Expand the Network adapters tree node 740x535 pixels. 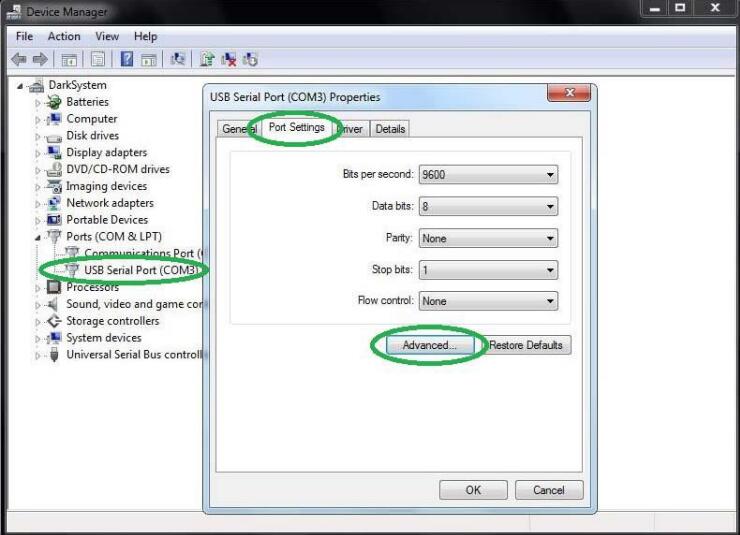38,203
